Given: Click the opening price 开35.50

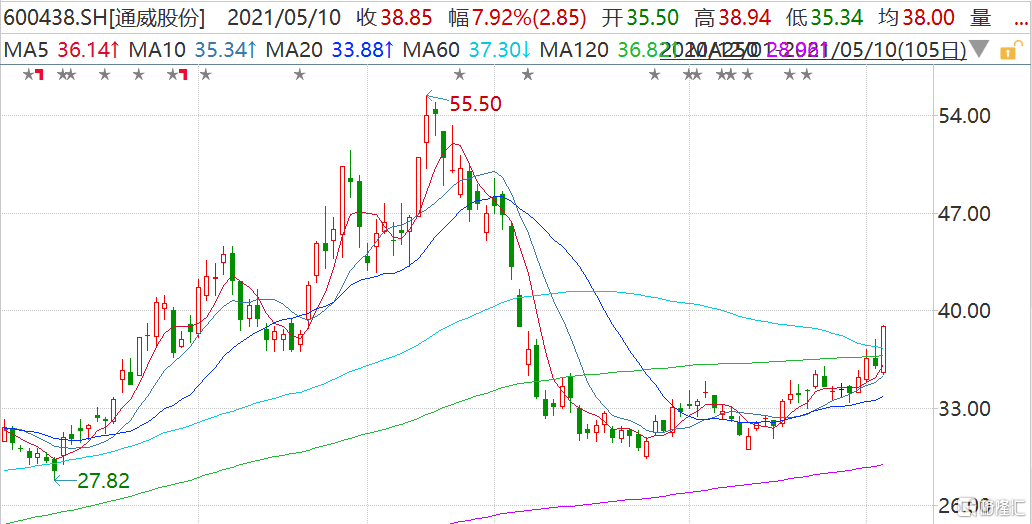Looking at the screenshot, I should pos(642,18).
